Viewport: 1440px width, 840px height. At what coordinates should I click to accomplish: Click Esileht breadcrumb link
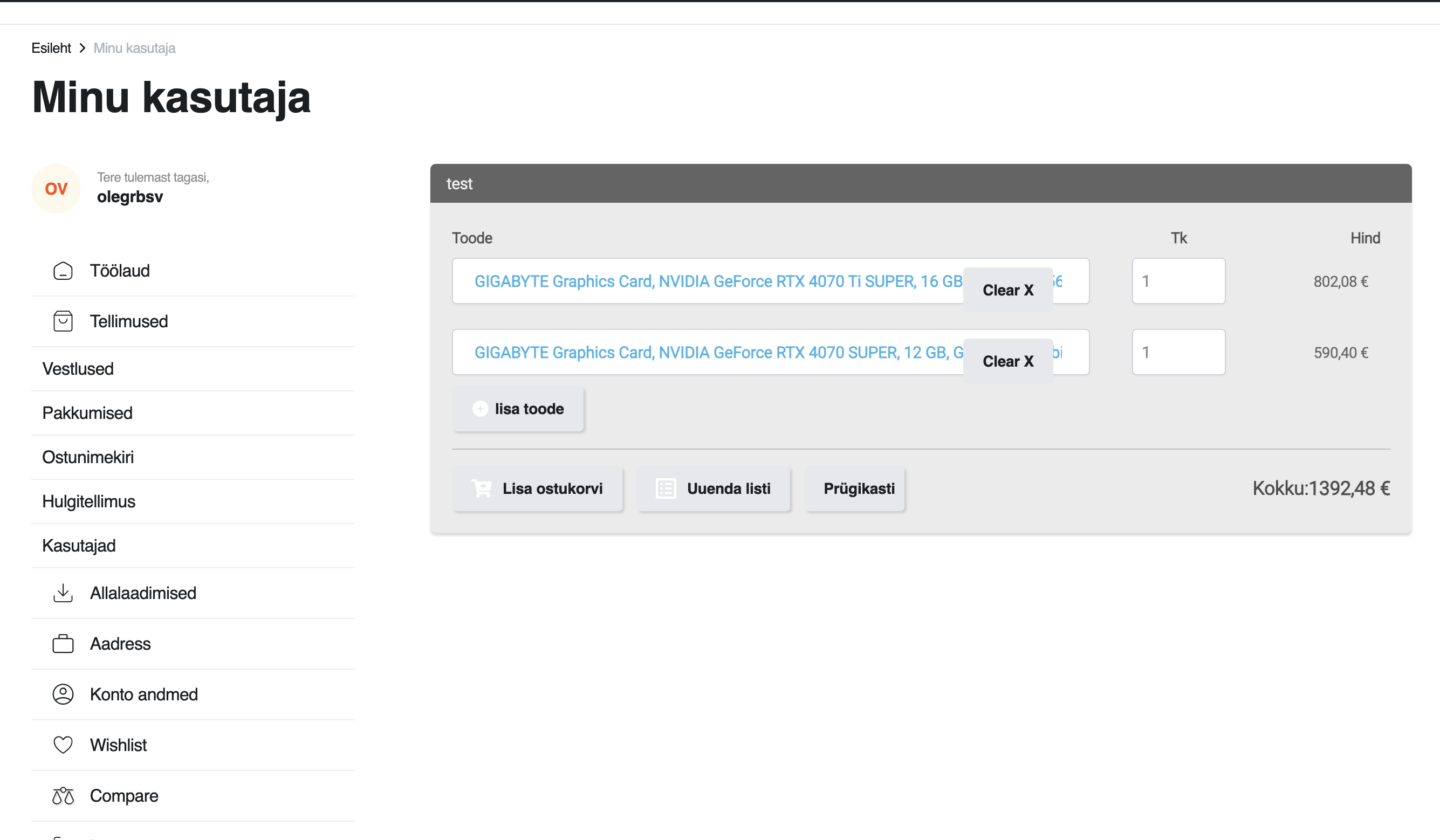51,48
